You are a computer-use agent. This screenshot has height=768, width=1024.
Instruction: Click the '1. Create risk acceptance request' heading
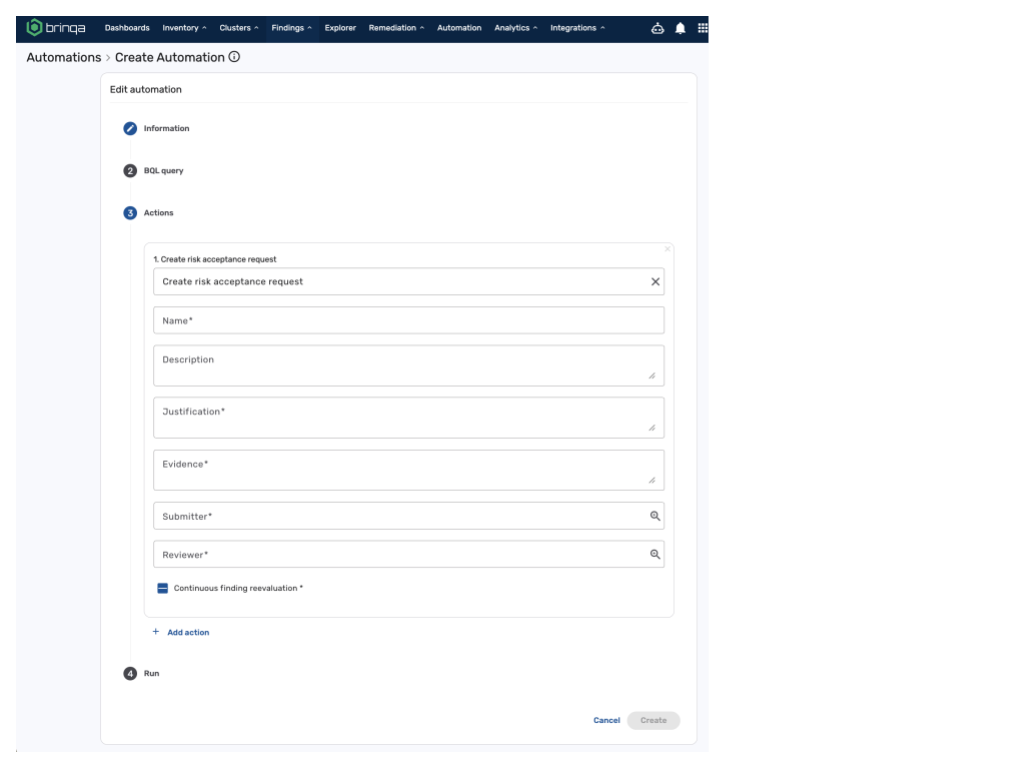[215, 259]
